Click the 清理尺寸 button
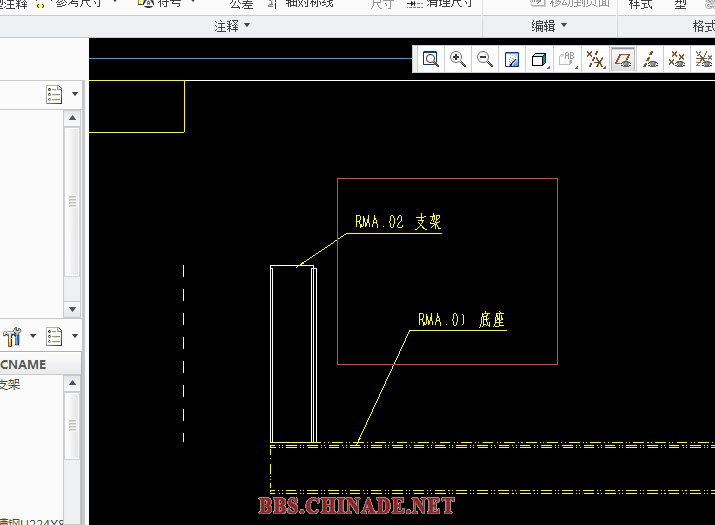 click(440, 4)
